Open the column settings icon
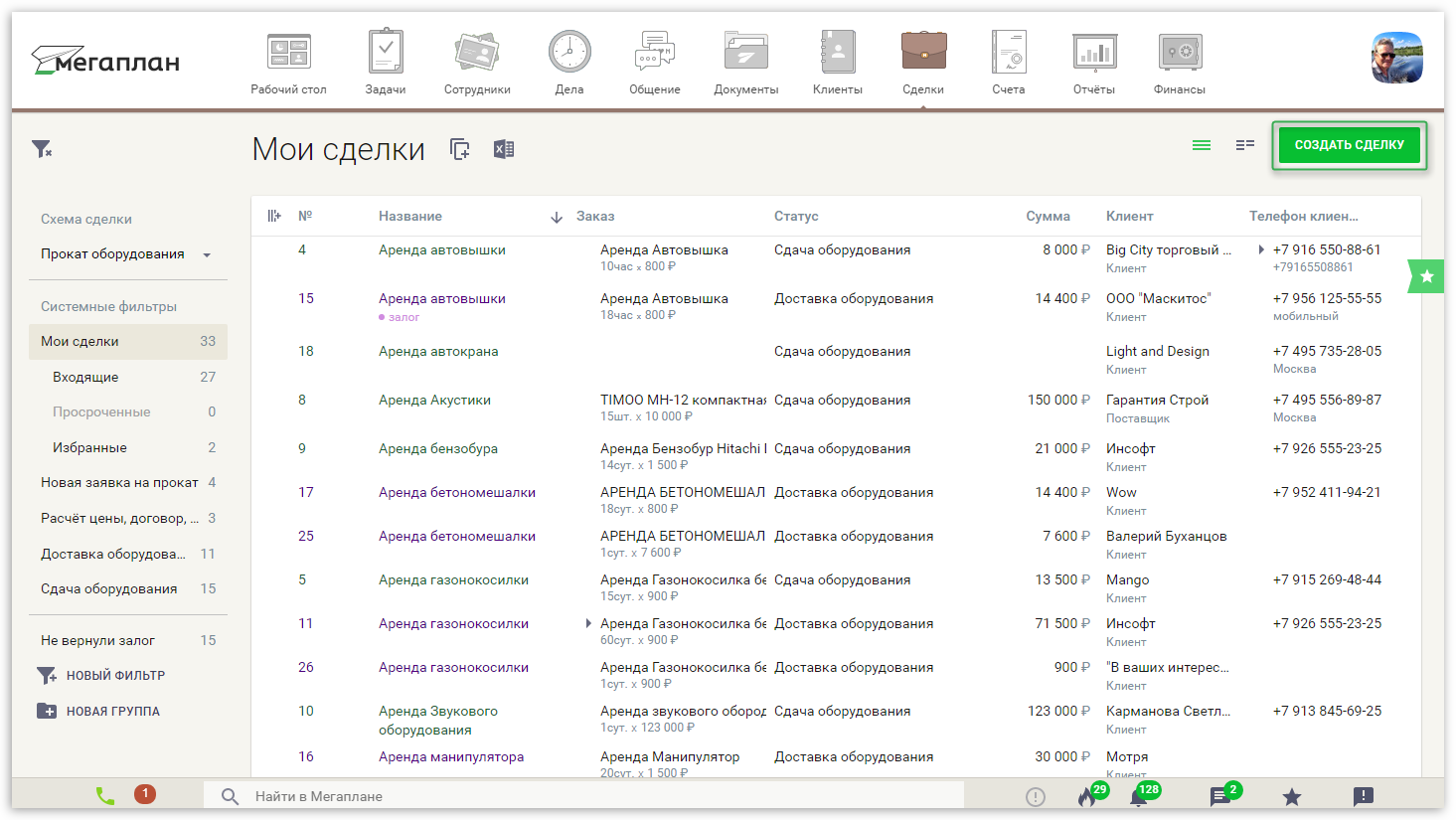Image resolution: width=1456 pixels, height=820 pixels. pos(274,216)
